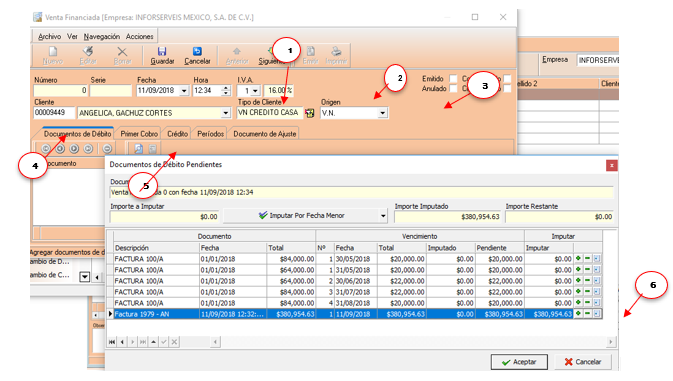
Task: Switch to the Crédito tab
Action: point(177,134)
